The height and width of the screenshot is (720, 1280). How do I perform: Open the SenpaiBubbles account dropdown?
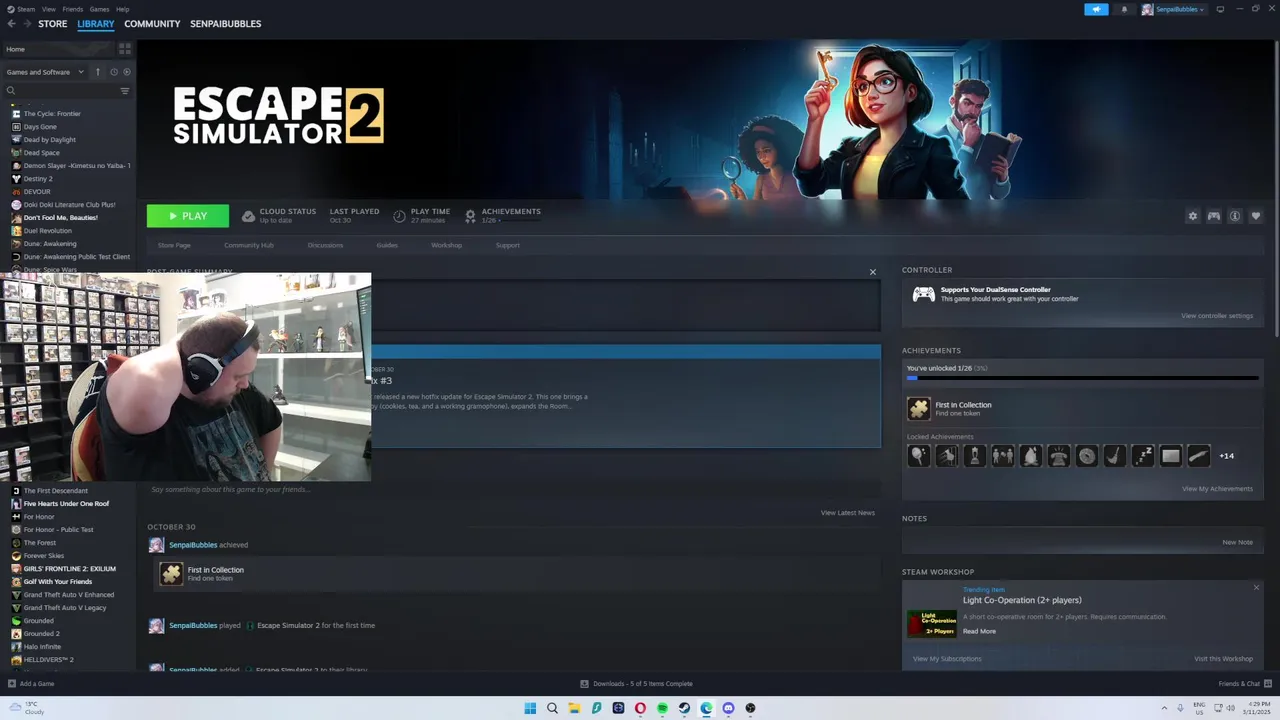1174,9
